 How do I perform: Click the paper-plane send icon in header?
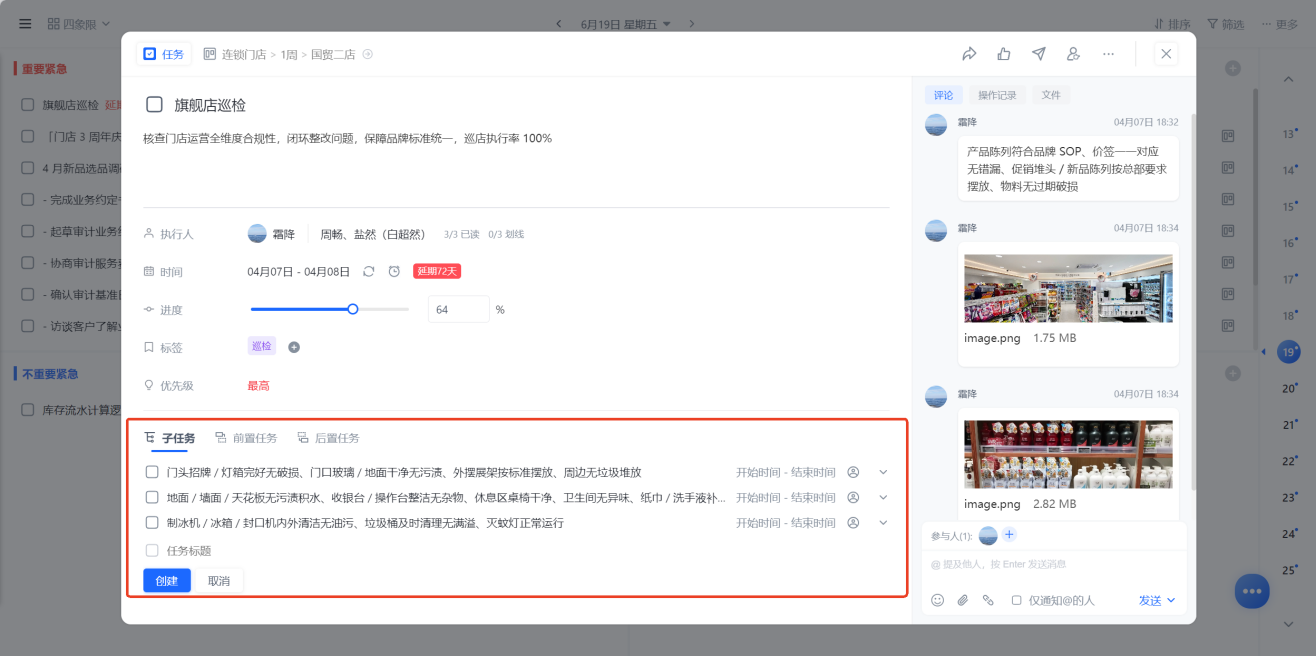click(1039, 54)
